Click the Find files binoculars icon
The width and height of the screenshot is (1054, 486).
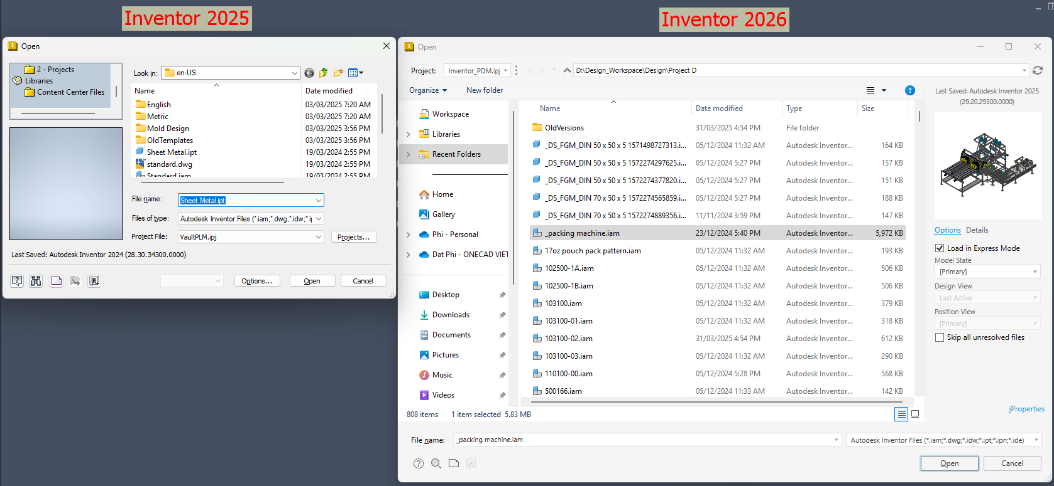pyautogui.click(x=36, y=281)
